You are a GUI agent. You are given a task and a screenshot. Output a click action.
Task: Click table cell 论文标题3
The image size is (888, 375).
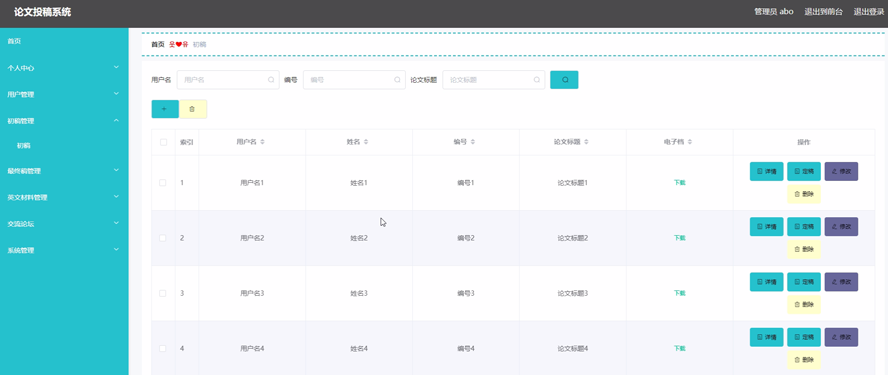tap(573, 293)
